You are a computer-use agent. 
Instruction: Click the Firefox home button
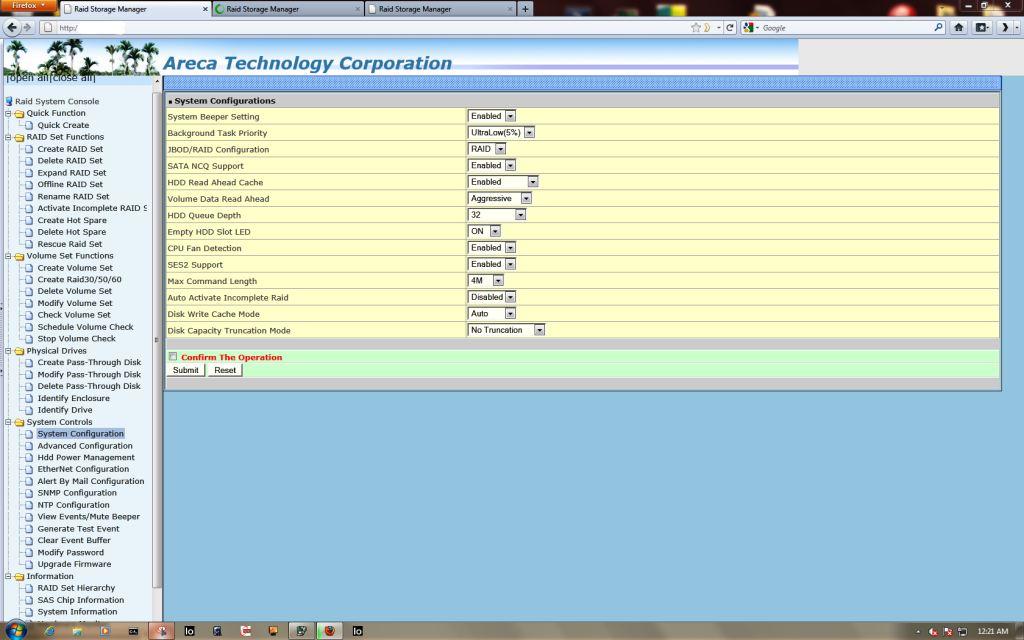coord(959,27)
